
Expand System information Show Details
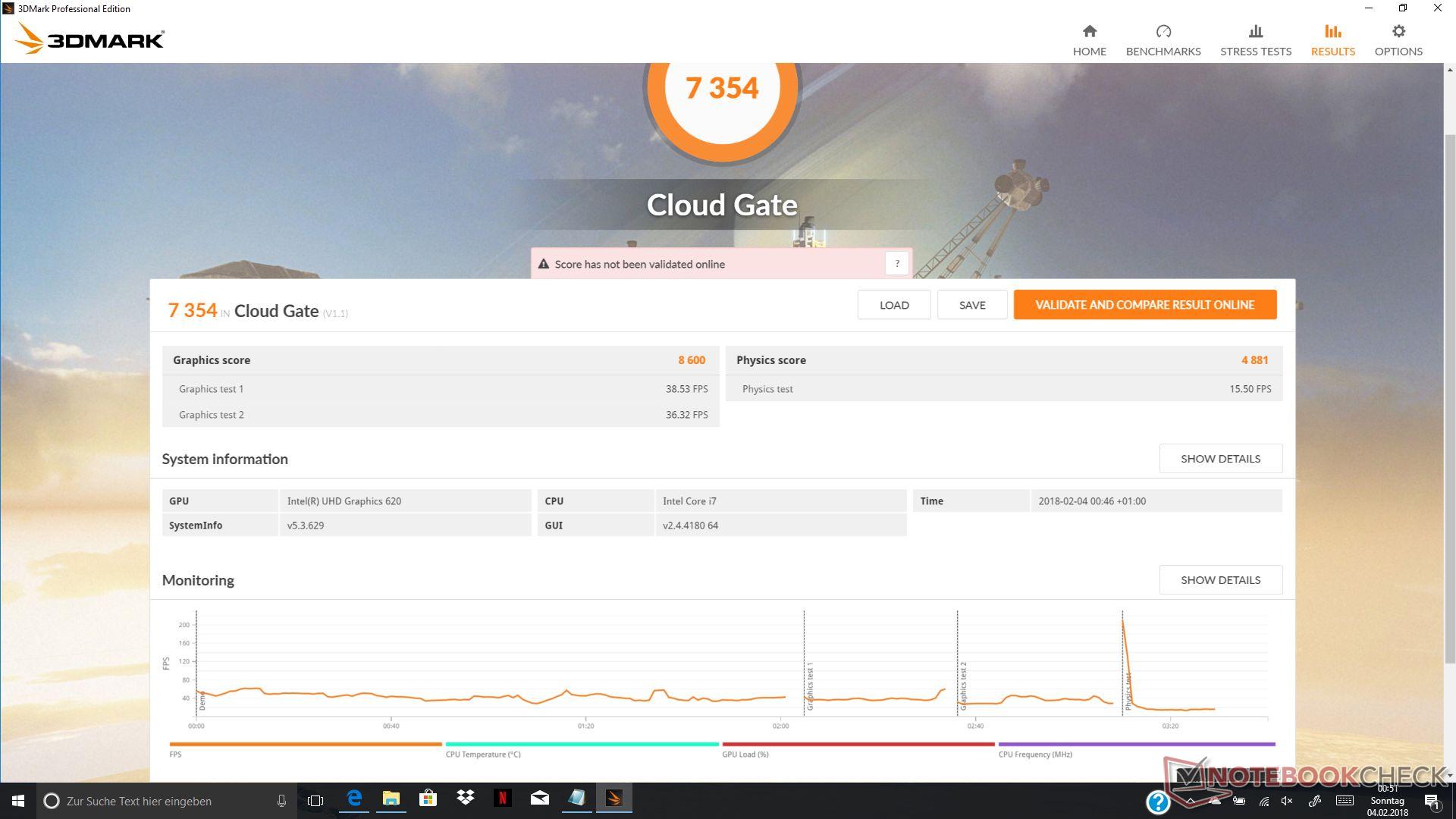1219,459
